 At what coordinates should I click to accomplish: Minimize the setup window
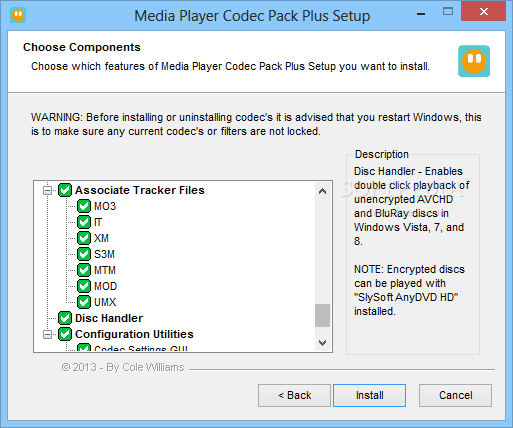tap(421, 13)
